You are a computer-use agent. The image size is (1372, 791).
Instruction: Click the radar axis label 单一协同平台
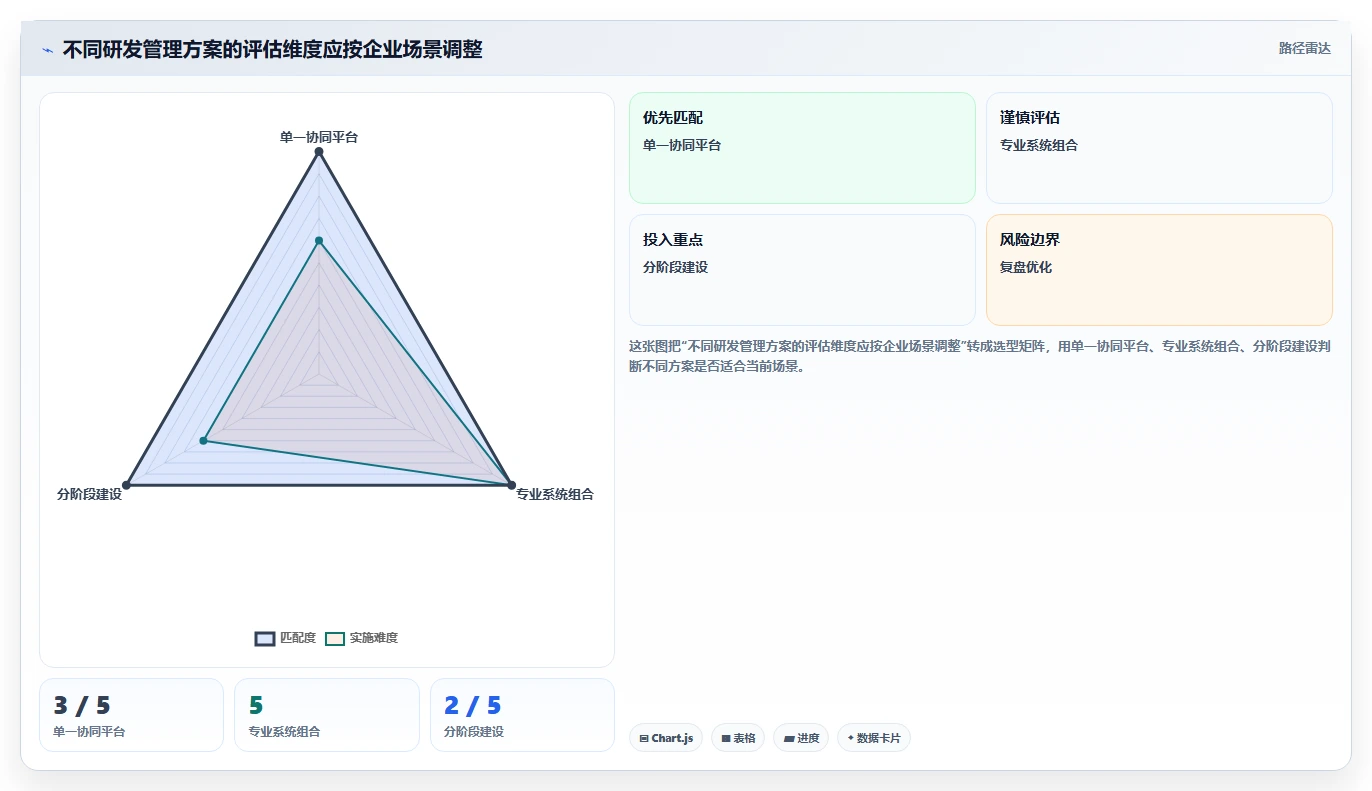point(319,137)
